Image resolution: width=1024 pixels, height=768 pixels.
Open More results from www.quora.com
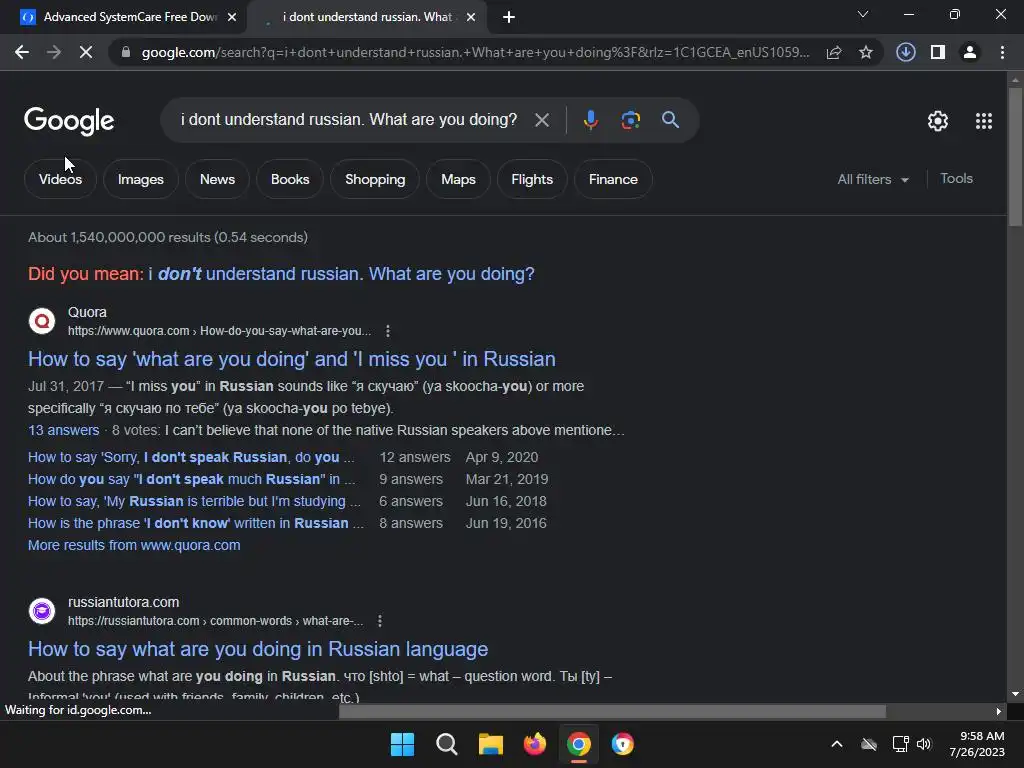[134, 545]
